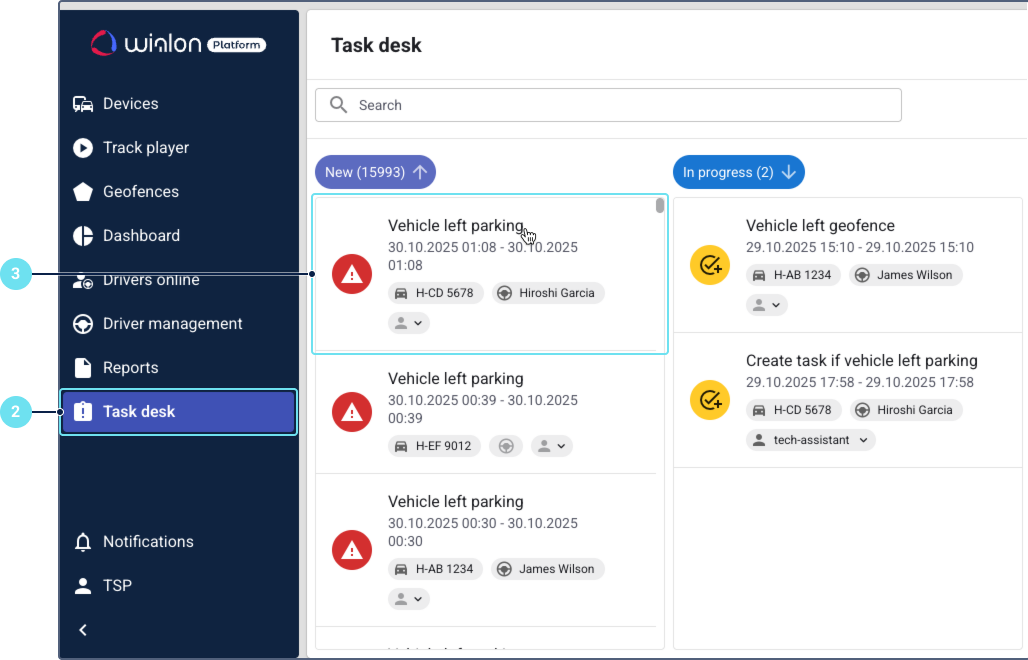Open Devices from the sidebar
The width and height of the screenshot is (1028, 660).
130,104
